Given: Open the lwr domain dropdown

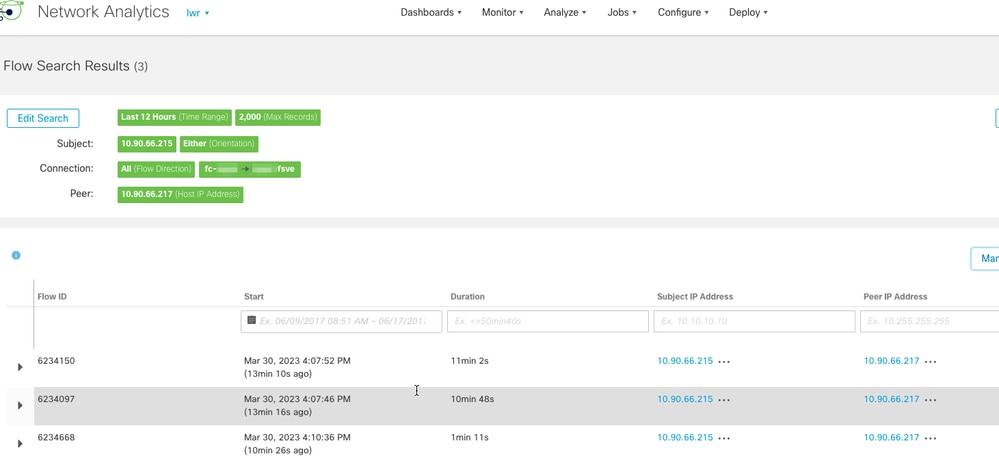Looking at the screenshot, I should click(x=198, y=13).
